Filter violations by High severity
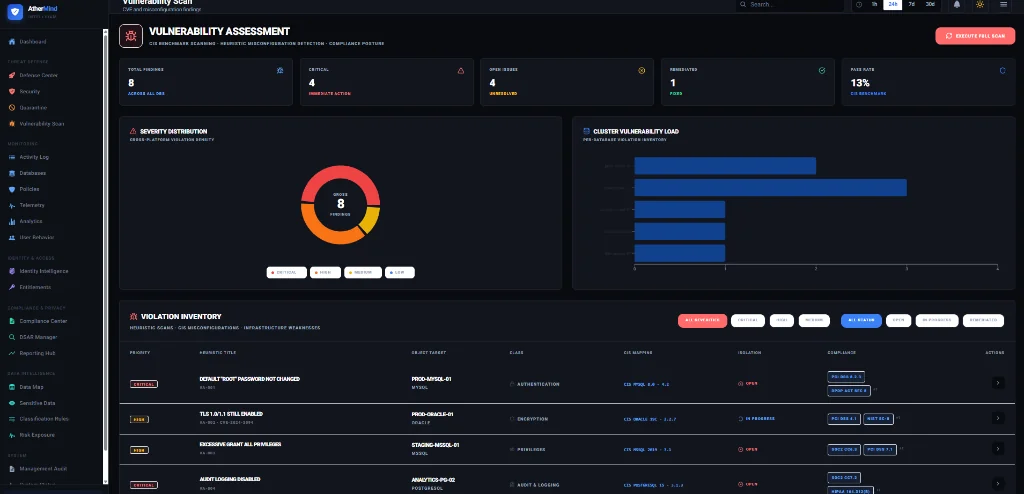This screenshot has width=1024, height=494. [x=782, y=321]
